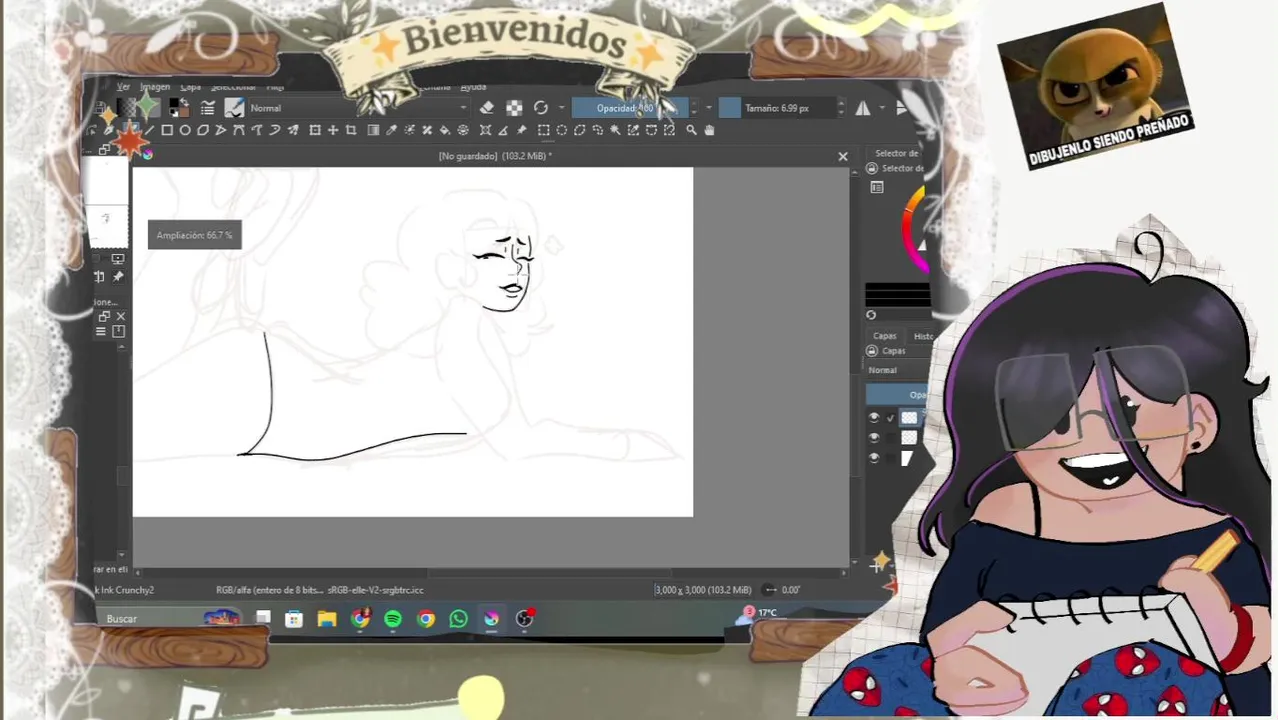Open the Ver menu

point(123,87)
